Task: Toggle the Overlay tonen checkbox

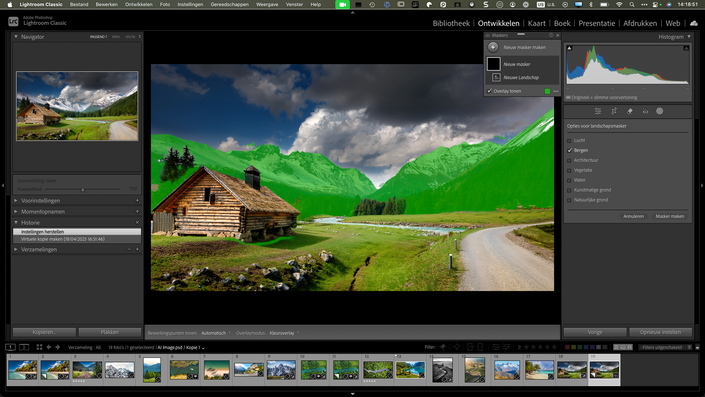Action: (x=490, y=91)
